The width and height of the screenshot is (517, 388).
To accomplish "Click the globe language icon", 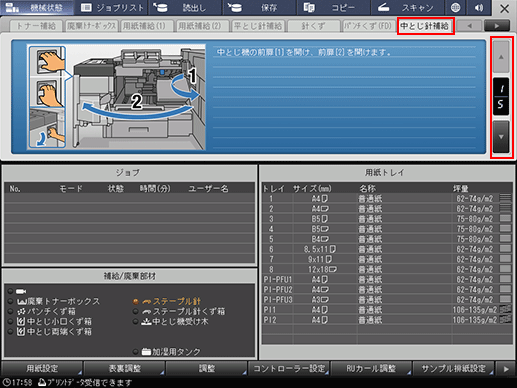I will click(x=456, y=8).
